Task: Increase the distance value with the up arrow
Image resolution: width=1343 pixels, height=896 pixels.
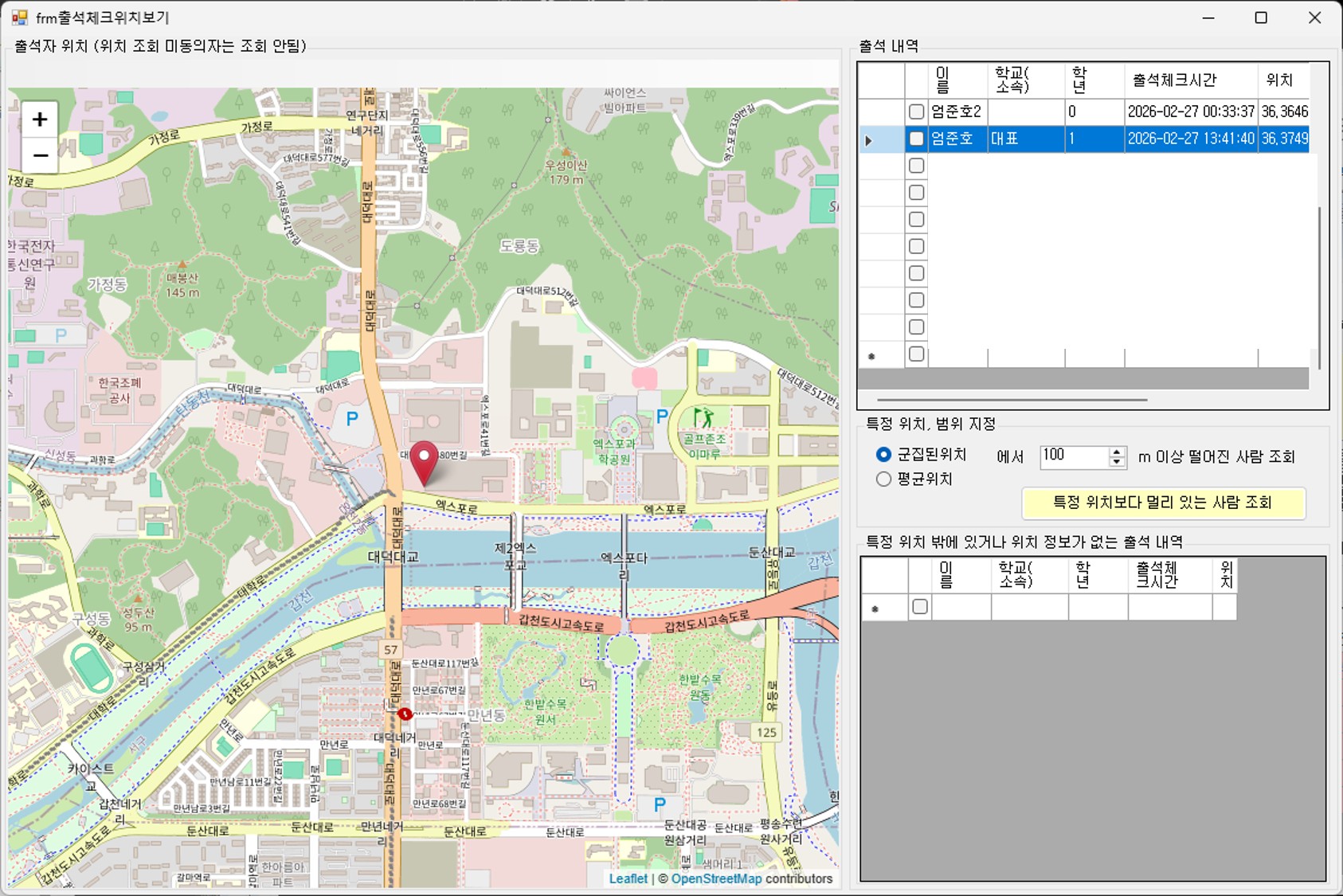Action: [1117, 452]
